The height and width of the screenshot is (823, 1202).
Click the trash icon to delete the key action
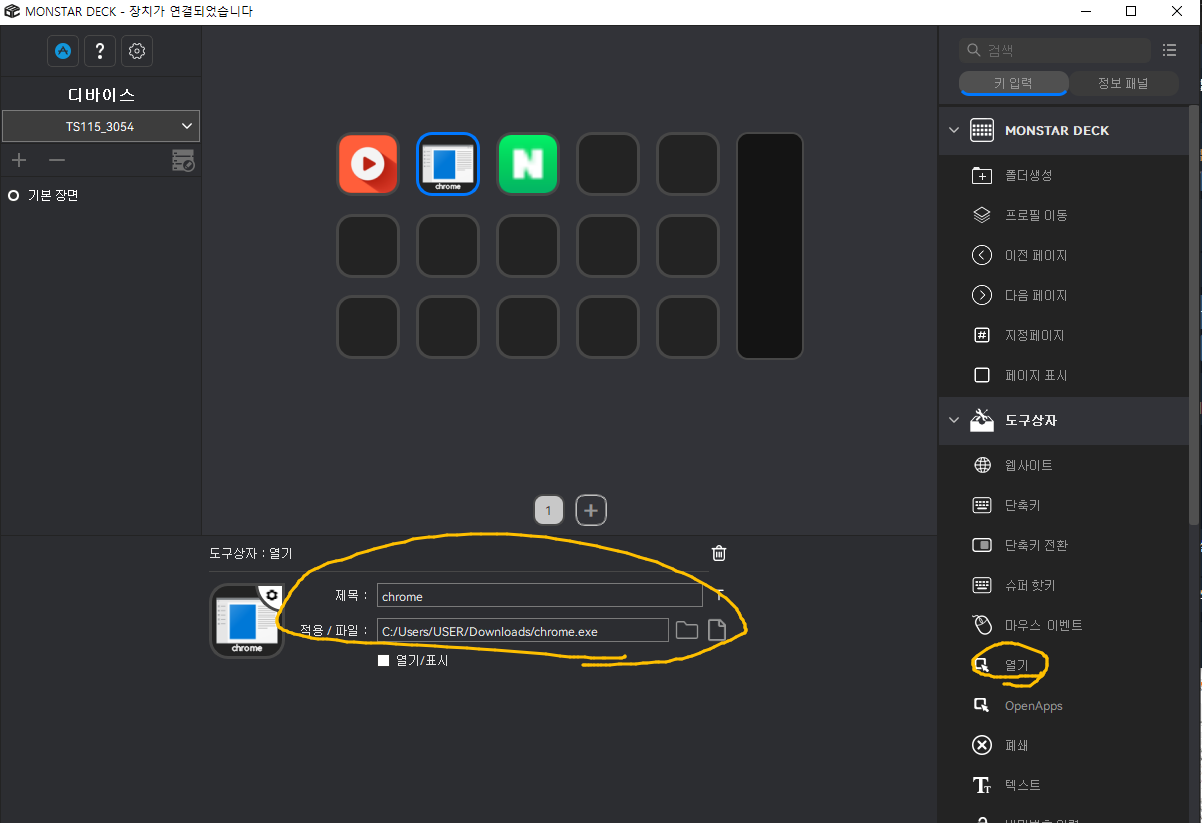718,553
